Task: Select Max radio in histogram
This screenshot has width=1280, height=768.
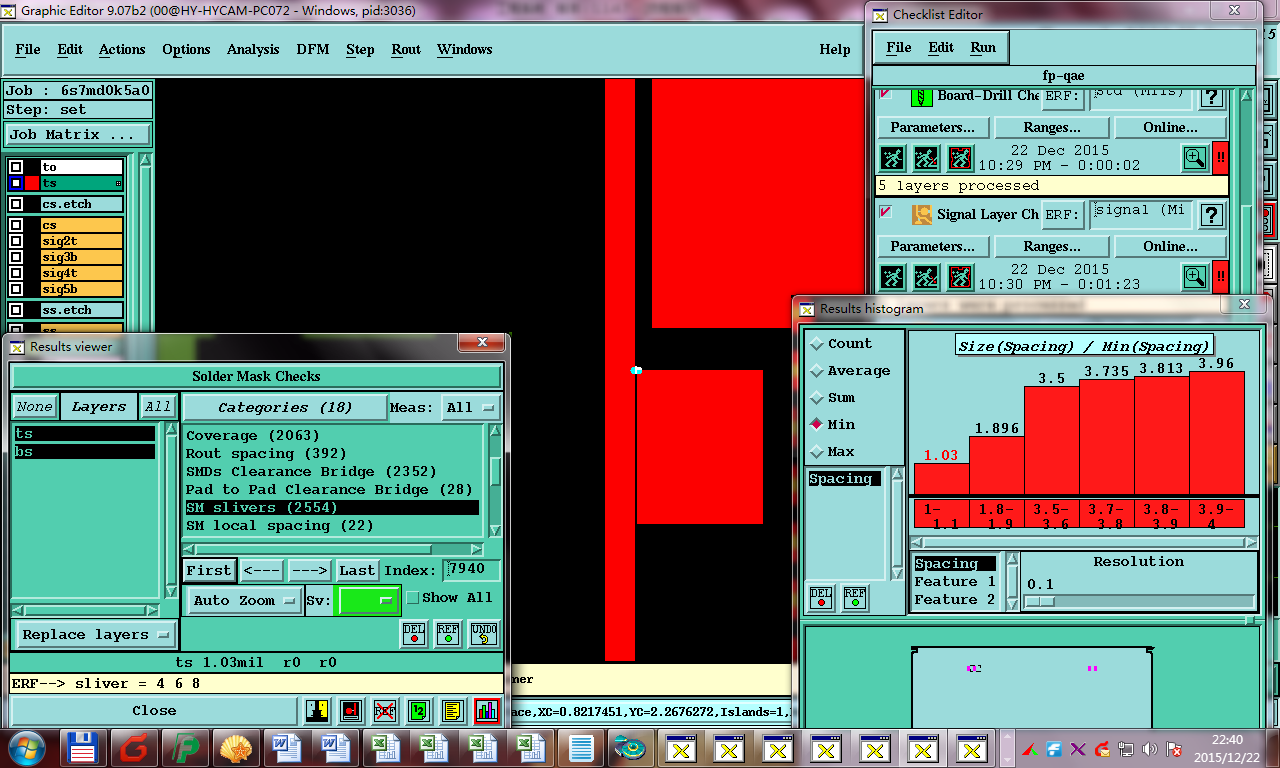Action: coord(817,451)
